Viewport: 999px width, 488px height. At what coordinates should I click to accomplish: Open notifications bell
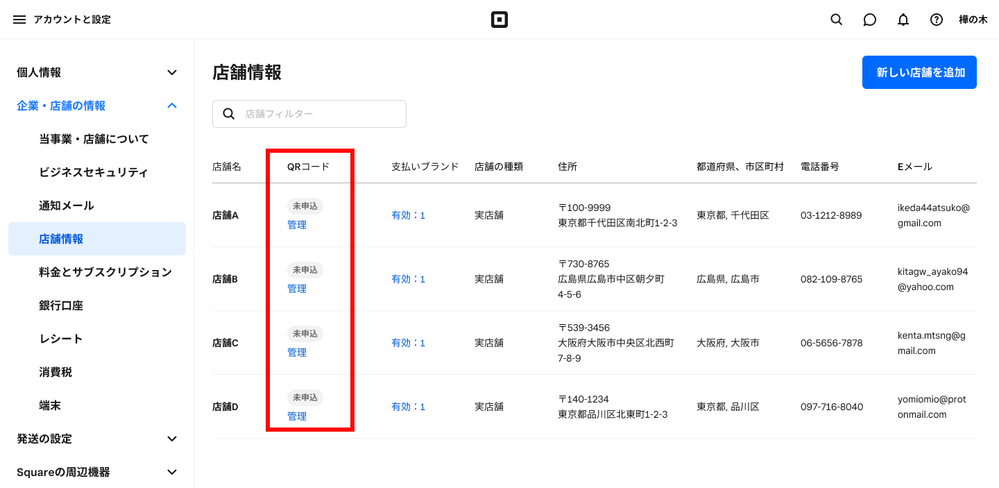pos(903,20)
